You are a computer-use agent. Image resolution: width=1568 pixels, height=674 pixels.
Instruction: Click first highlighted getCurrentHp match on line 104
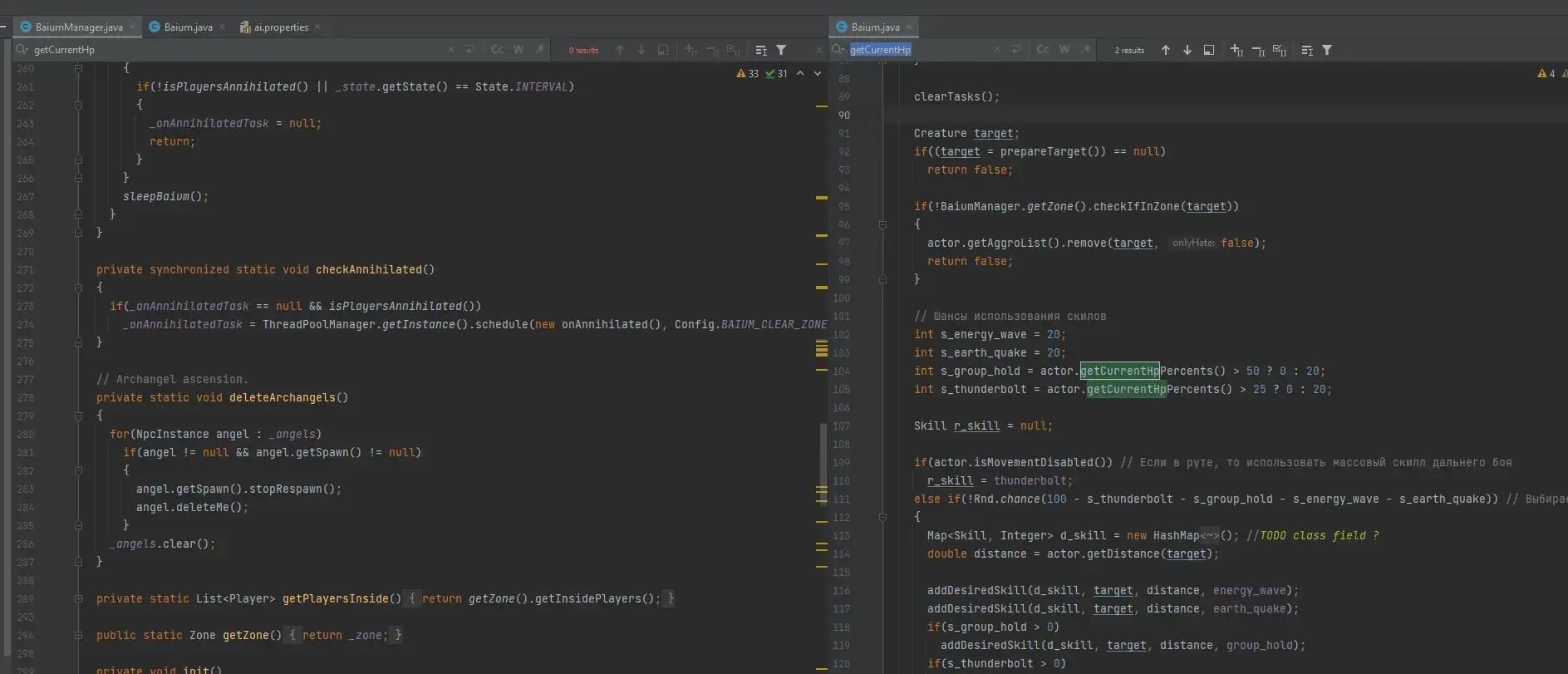[x=1119, y=371]
